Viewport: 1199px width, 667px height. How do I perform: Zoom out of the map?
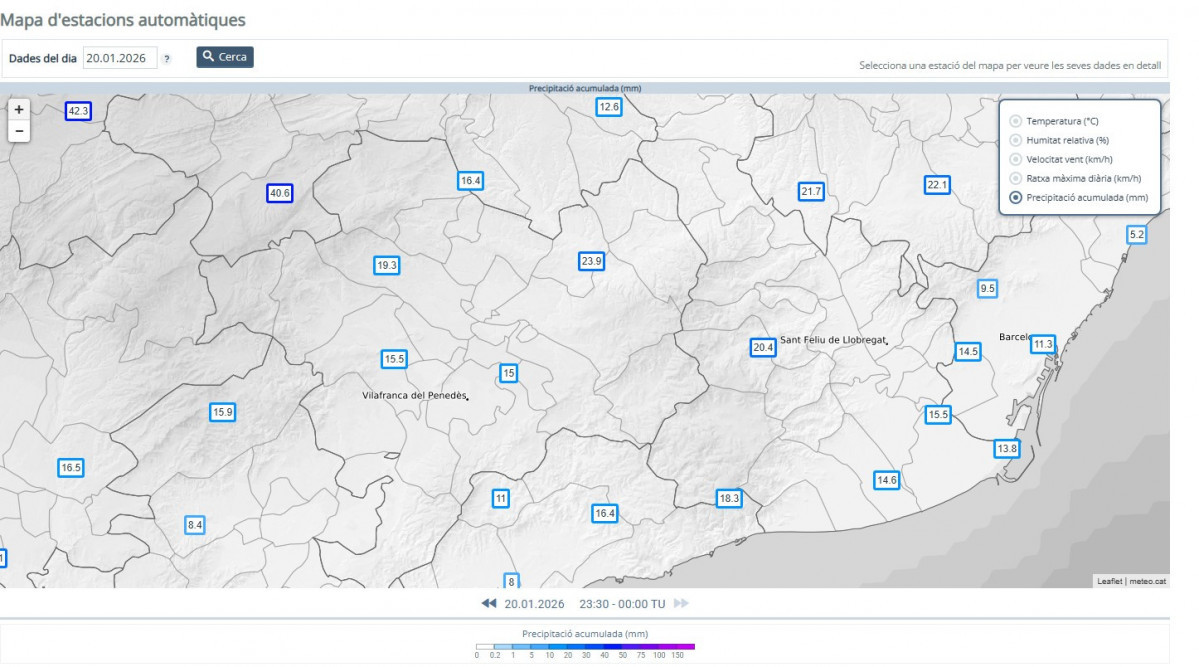[19, 131]
